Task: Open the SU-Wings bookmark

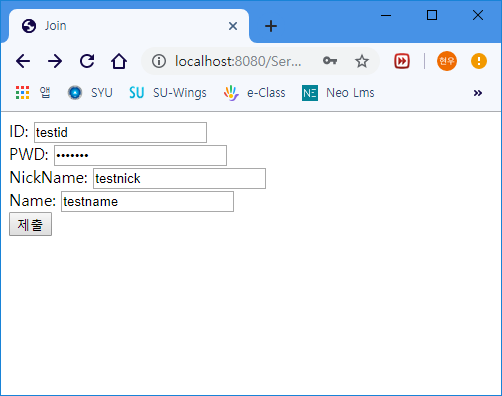Action: click(x=168, y=93)
